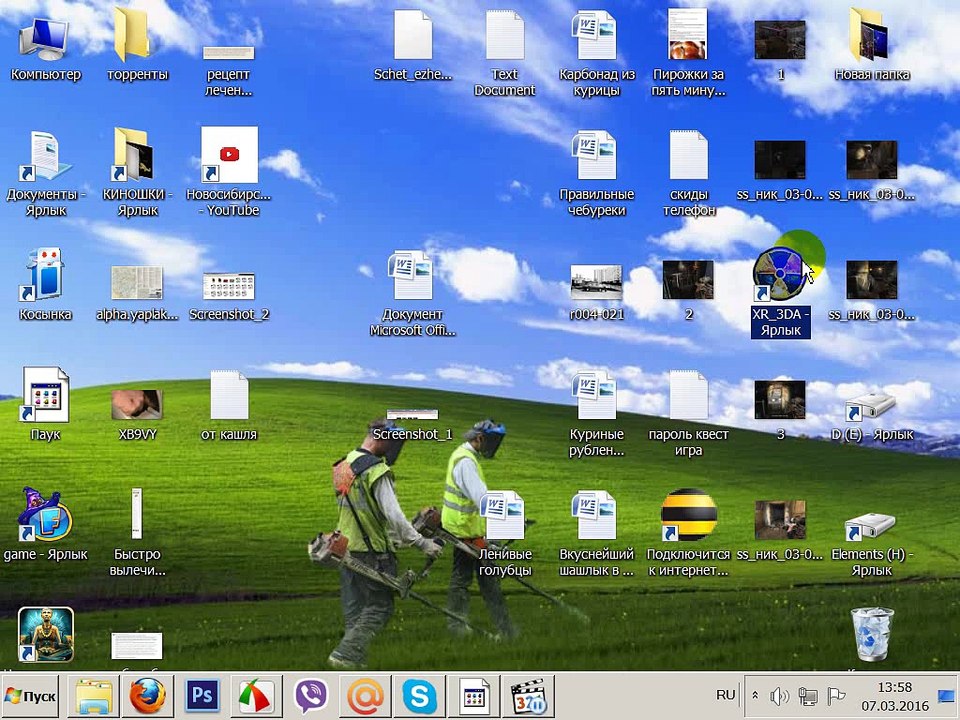
Task: Launch Firefox from the taskbar
Action: click(x=148, y=696)
